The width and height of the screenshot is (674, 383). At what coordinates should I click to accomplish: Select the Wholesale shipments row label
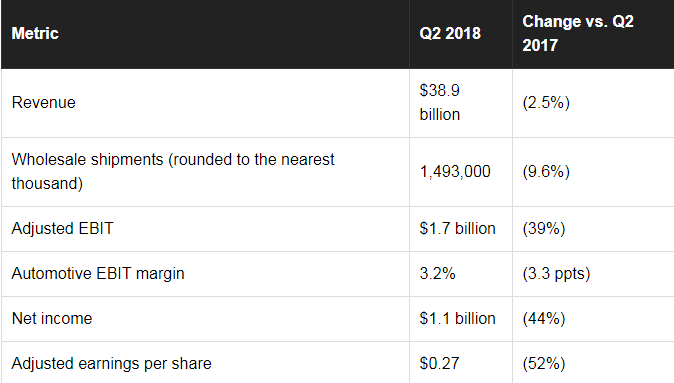[173, 172]
